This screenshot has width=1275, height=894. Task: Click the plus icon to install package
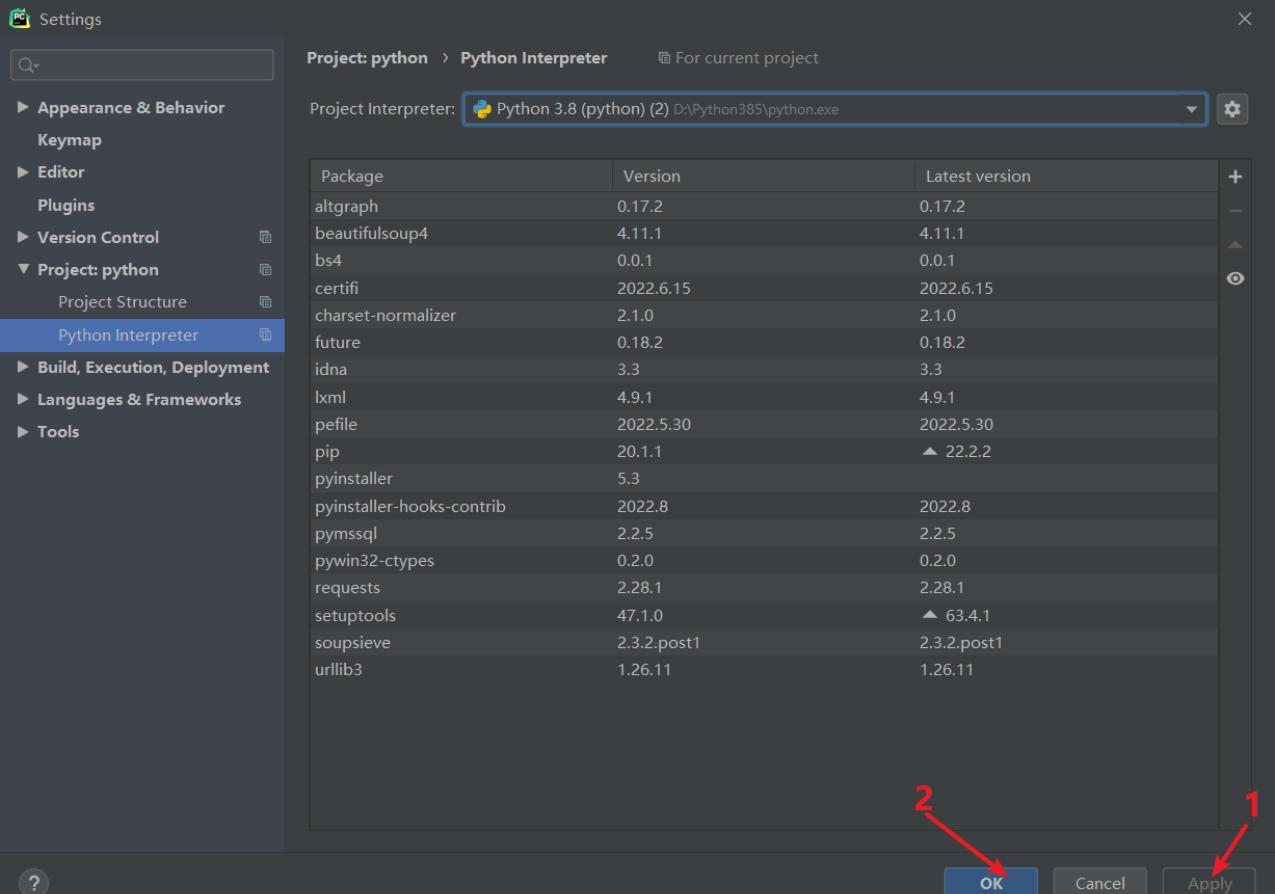click(1235, 177)
